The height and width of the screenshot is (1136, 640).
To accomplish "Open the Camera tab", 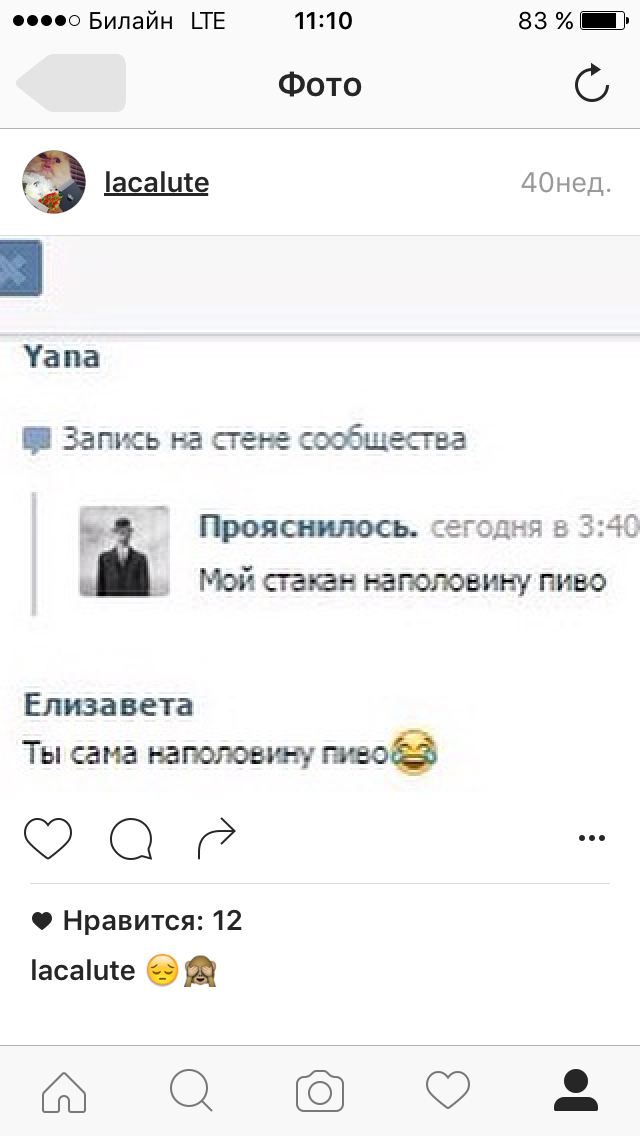I will 320,1091.
